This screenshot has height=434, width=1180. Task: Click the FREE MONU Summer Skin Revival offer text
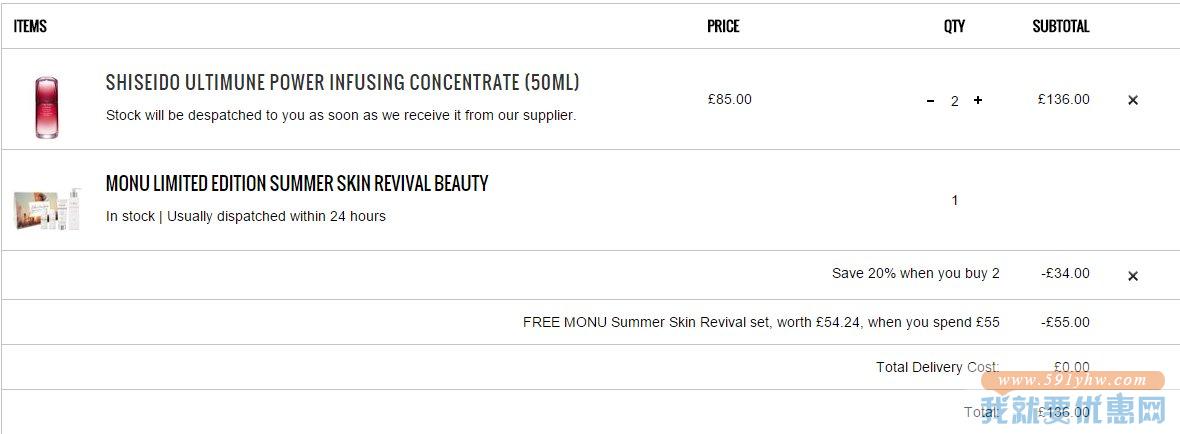(762, 323)
